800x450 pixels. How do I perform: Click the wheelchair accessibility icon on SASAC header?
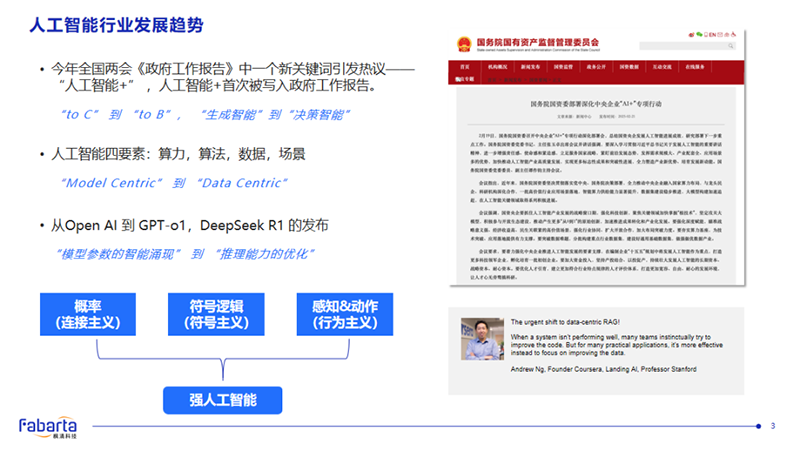click(733, 34)
